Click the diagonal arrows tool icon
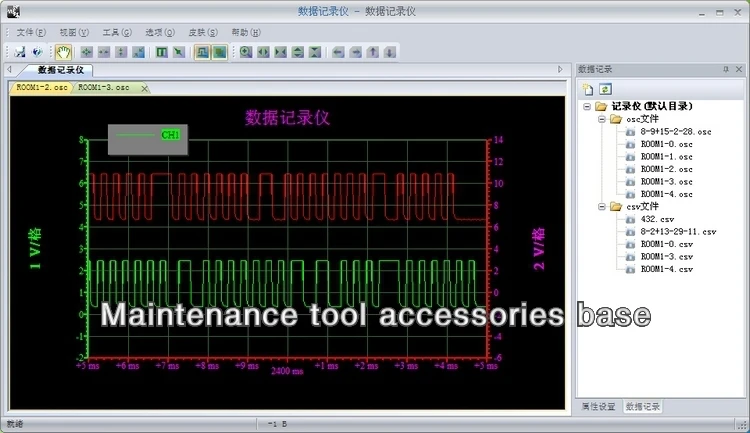This screenshot has height=433, width=750. pyautogui.click(x=138, y=52)
